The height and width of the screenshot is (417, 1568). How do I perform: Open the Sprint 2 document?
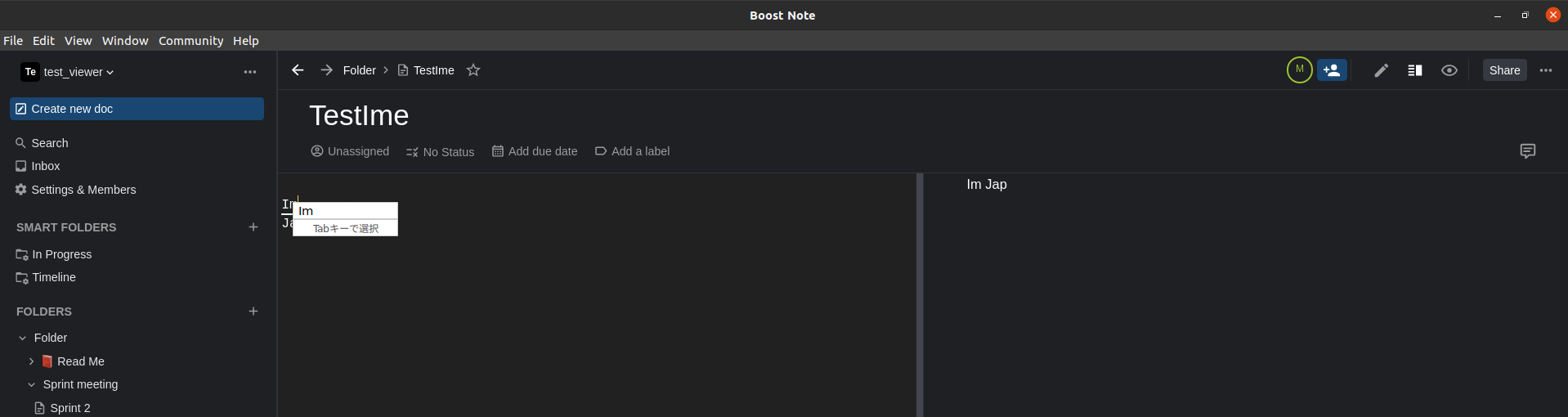[x=62, y=408]
